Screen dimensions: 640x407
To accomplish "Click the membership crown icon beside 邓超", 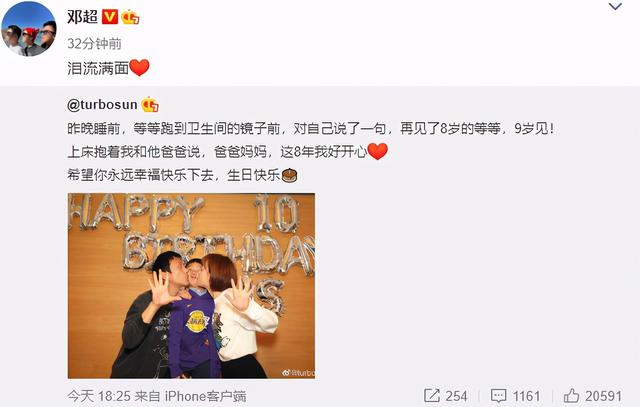I will [130, 17].
